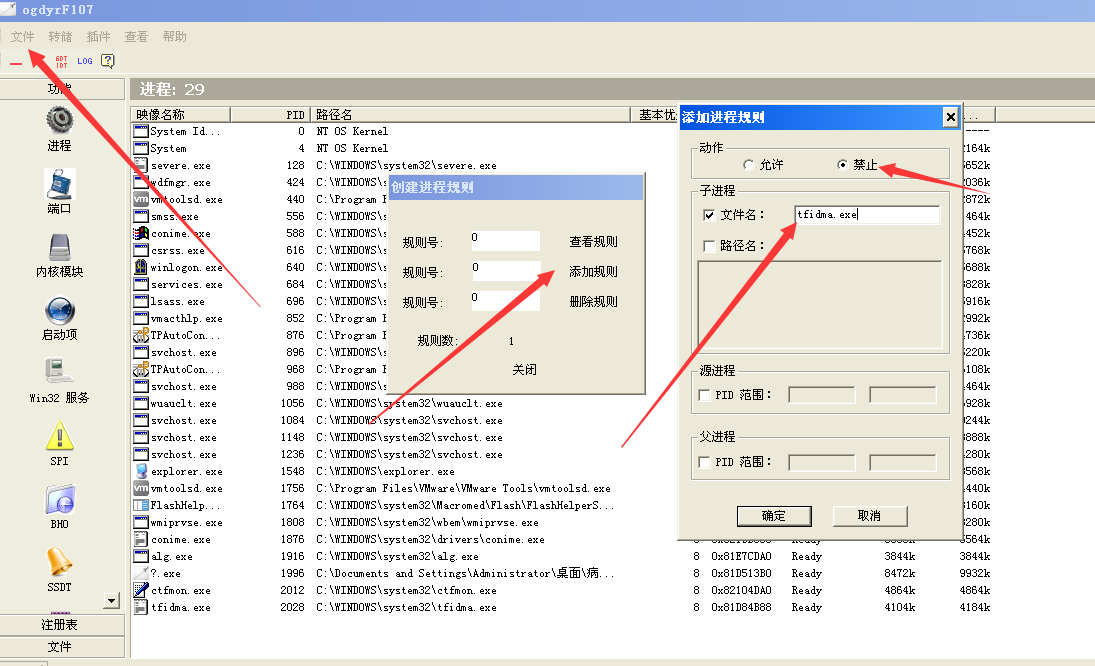Switch to the 注册表 sidebar tab

(62, 625)
